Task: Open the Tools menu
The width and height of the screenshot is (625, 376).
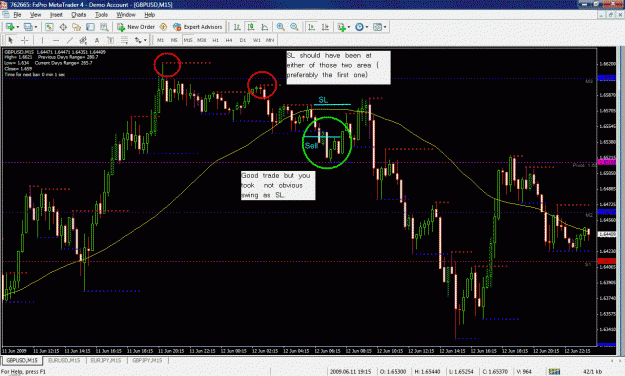Action: coord(101,15)
